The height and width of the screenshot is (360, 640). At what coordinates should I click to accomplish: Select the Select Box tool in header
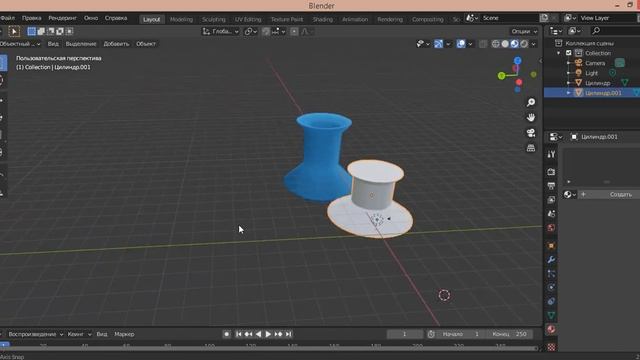pos(14,31)
